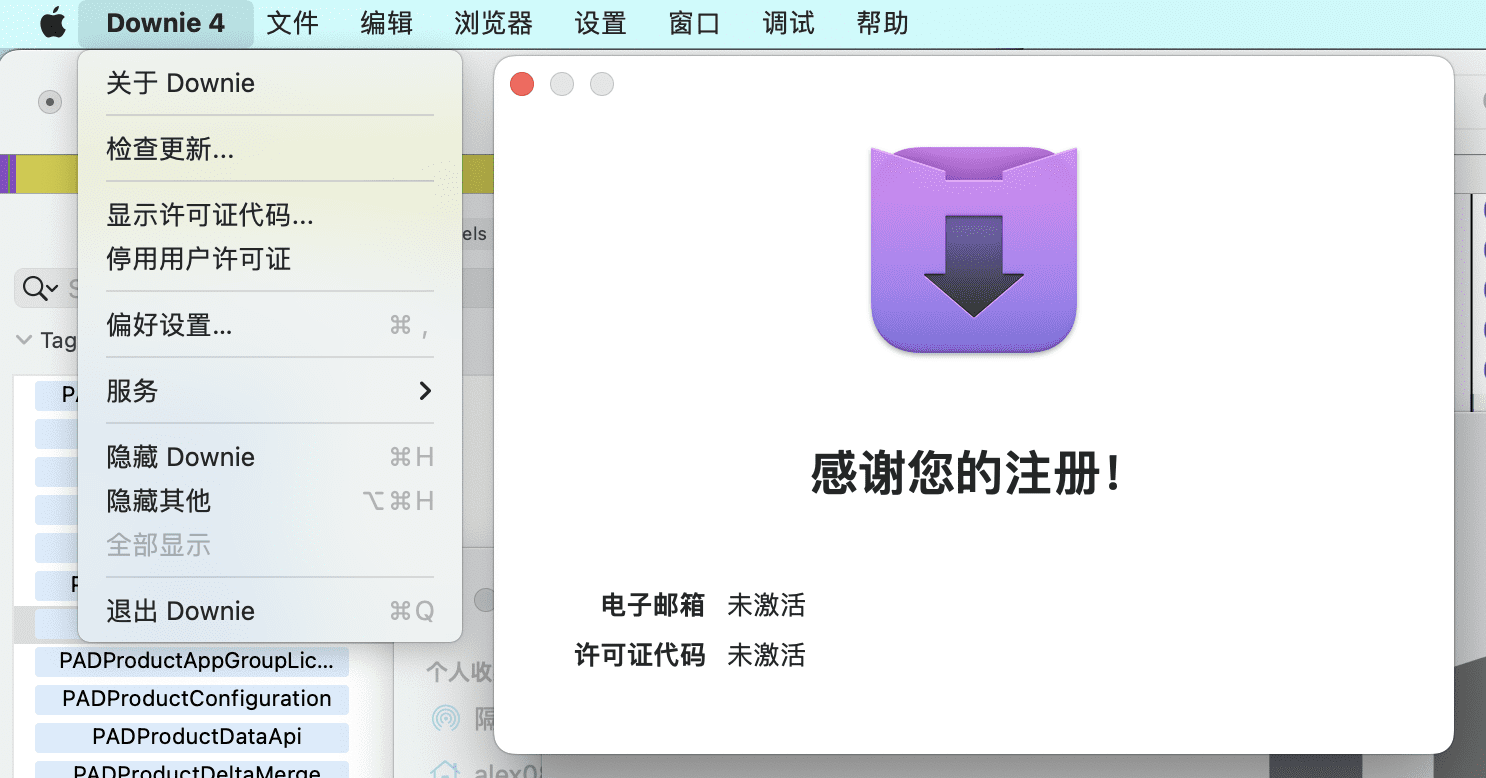Choose 关于 Downie from the menu

tap(270, 83)
